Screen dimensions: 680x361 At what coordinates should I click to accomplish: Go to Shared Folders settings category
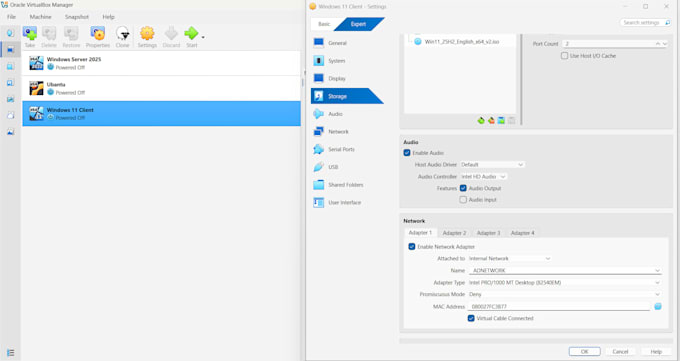(346, 185)
